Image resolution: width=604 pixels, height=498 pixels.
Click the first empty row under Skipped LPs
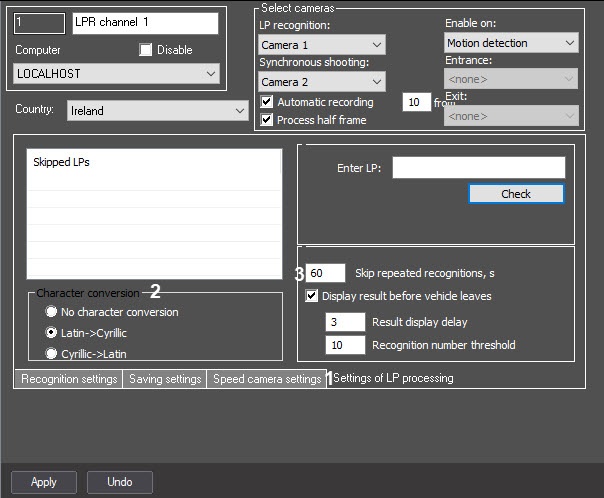(x=154, y=182)
